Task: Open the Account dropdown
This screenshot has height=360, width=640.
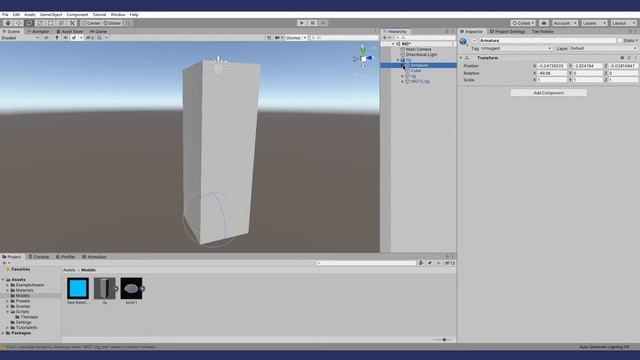Action: click(565, 23)
